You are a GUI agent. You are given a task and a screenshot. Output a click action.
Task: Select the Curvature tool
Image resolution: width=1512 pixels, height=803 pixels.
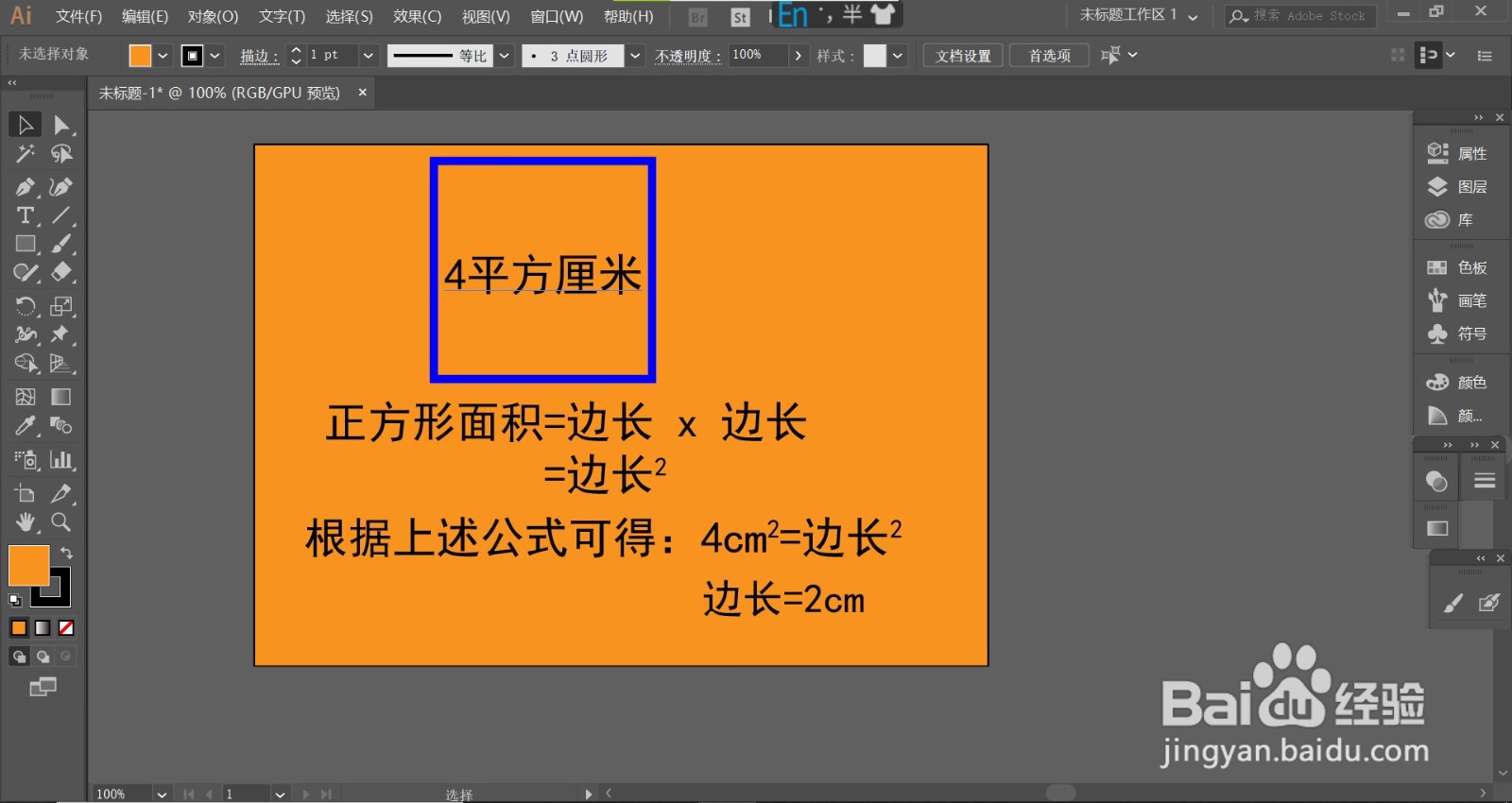(61, 187)
